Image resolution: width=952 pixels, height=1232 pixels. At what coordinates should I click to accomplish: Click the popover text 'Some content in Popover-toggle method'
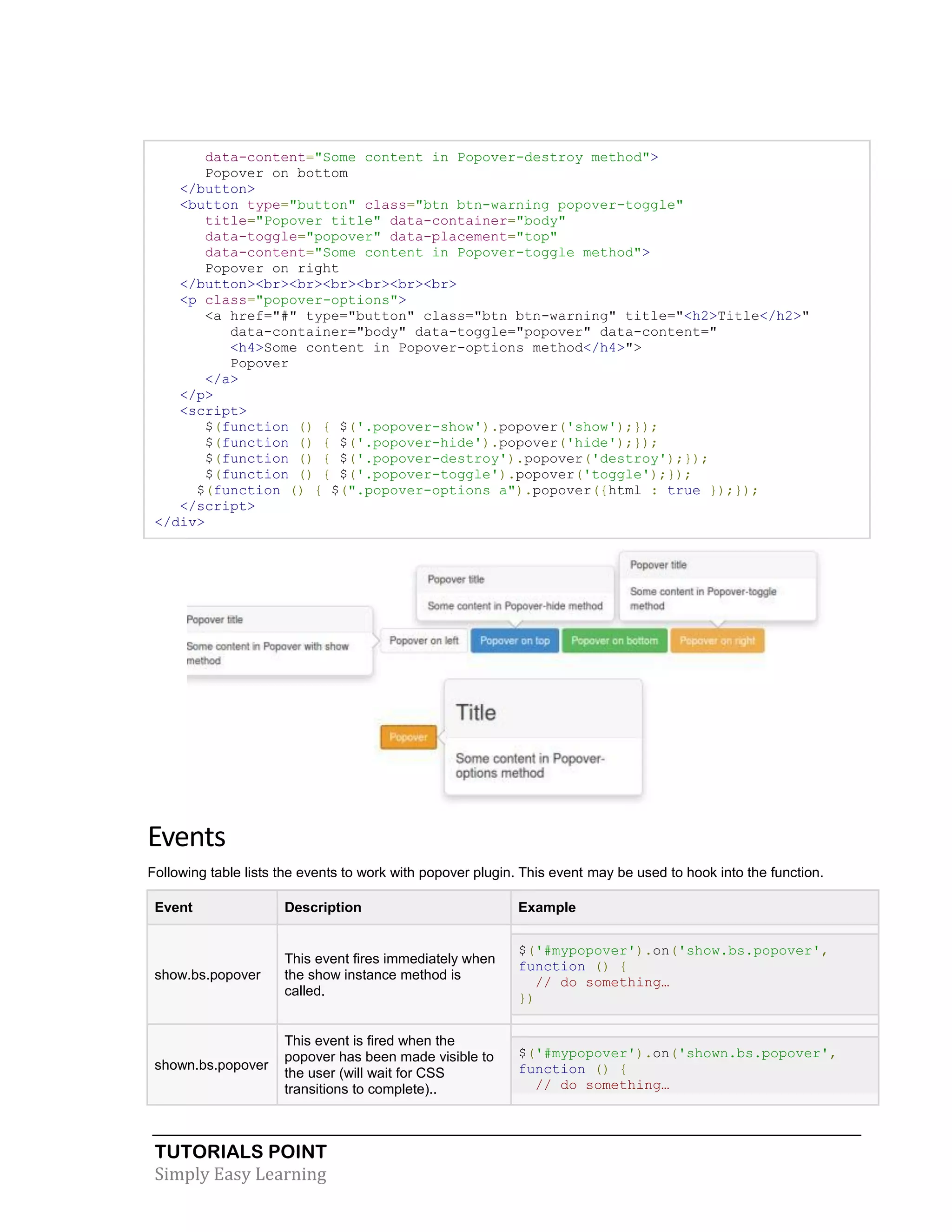[x=703, y=598]
